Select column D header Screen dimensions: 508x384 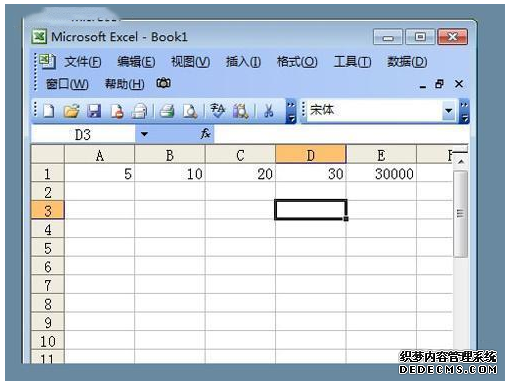[x=311, y=155]
